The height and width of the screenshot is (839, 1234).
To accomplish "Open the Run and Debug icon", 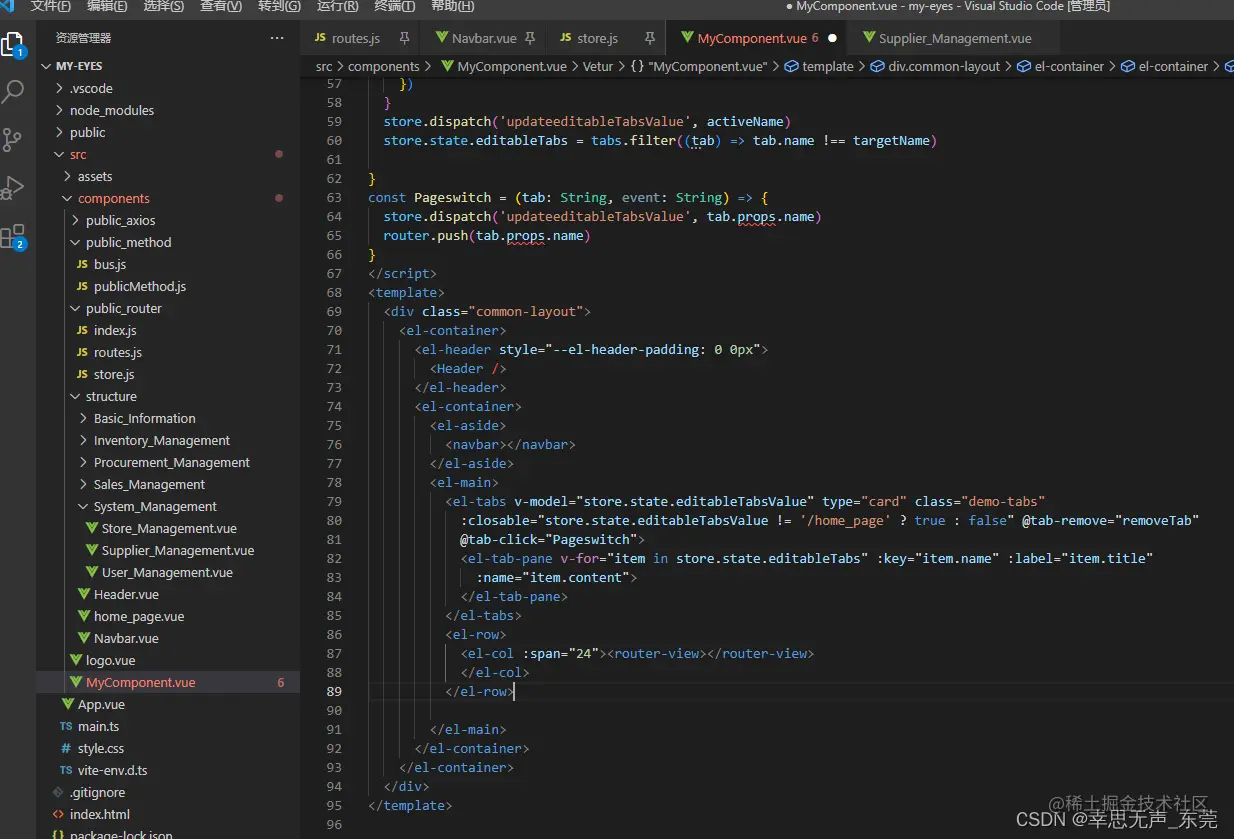I will click(14, 187).
